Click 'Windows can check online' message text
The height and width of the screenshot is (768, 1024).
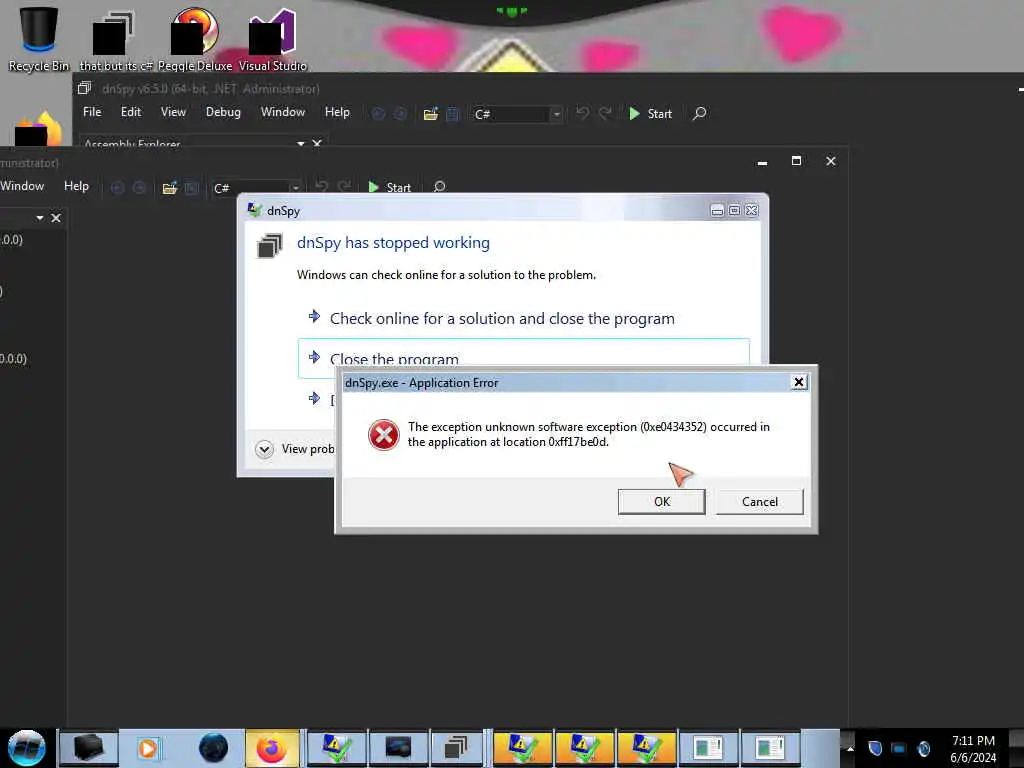(446, 275)
